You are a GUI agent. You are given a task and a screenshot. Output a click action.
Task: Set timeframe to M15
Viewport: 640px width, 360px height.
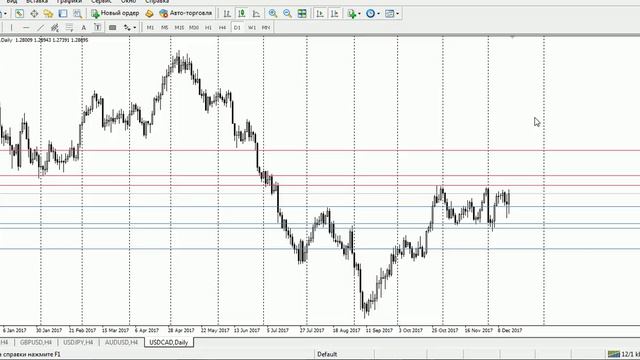179,27
